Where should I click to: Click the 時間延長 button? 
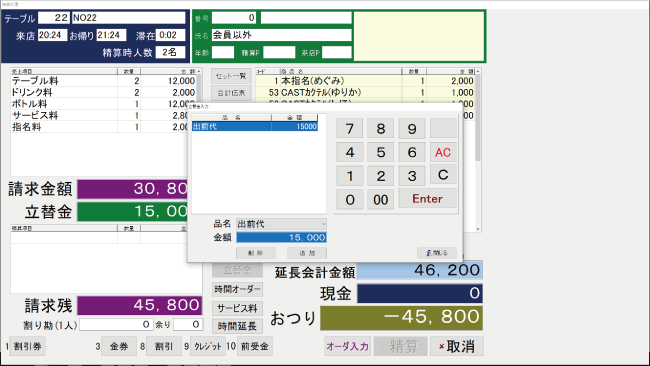click(x=237, y=327)
